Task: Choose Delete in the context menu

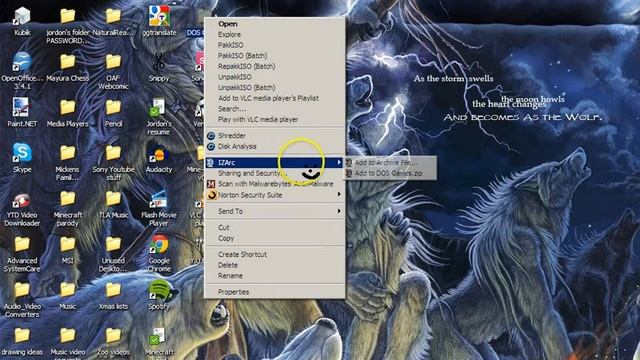Action: (x=274, y=265)
